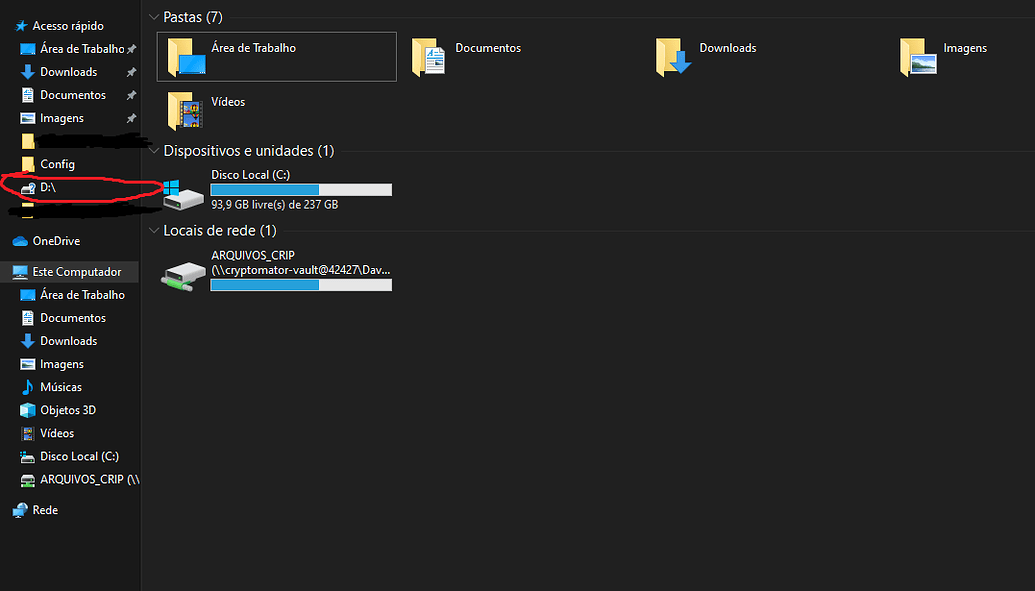This screenshot has width=1035, height=591.
Task: Open the pinned Imagens in Acesso rápido
Action: click(62, 118)
